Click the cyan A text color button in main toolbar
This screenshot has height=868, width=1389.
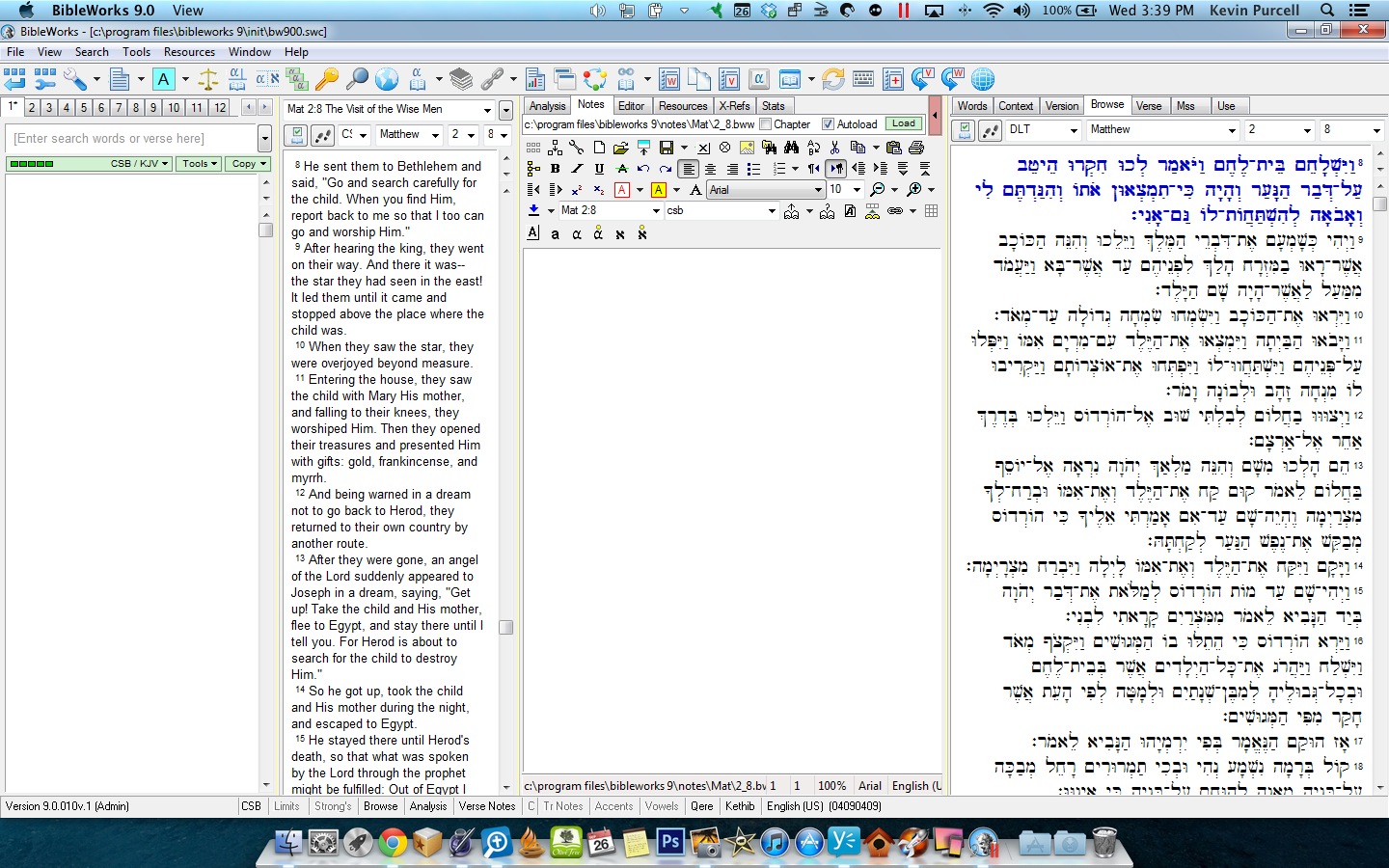[164, 79]
